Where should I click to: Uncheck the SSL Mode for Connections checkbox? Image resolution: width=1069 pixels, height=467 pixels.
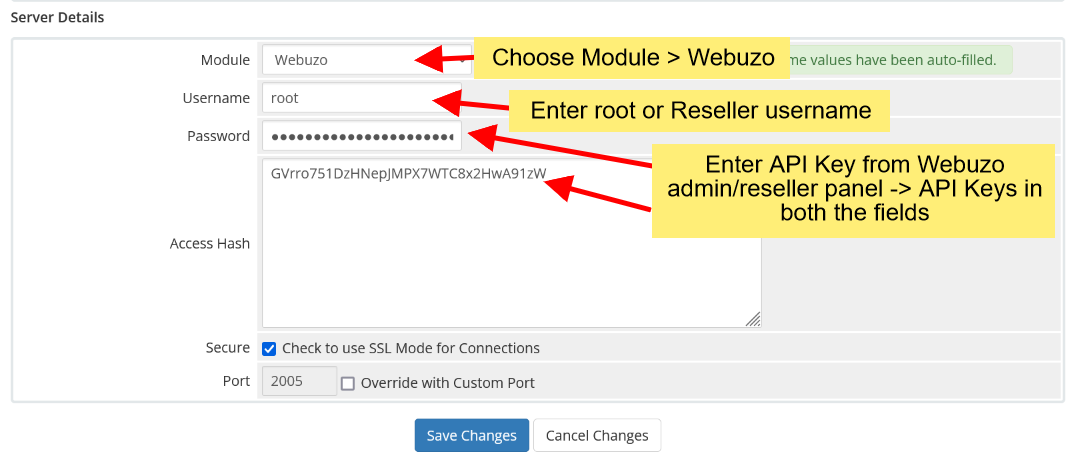pos(269,349)
